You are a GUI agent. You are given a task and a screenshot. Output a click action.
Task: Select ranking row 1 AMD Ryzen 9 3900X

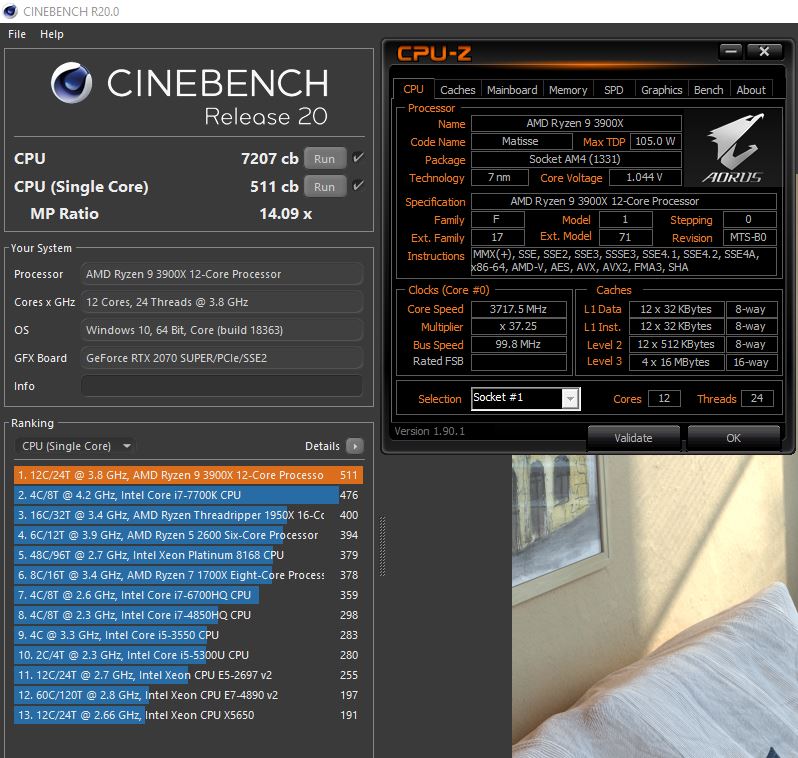[x=188, y=475]
